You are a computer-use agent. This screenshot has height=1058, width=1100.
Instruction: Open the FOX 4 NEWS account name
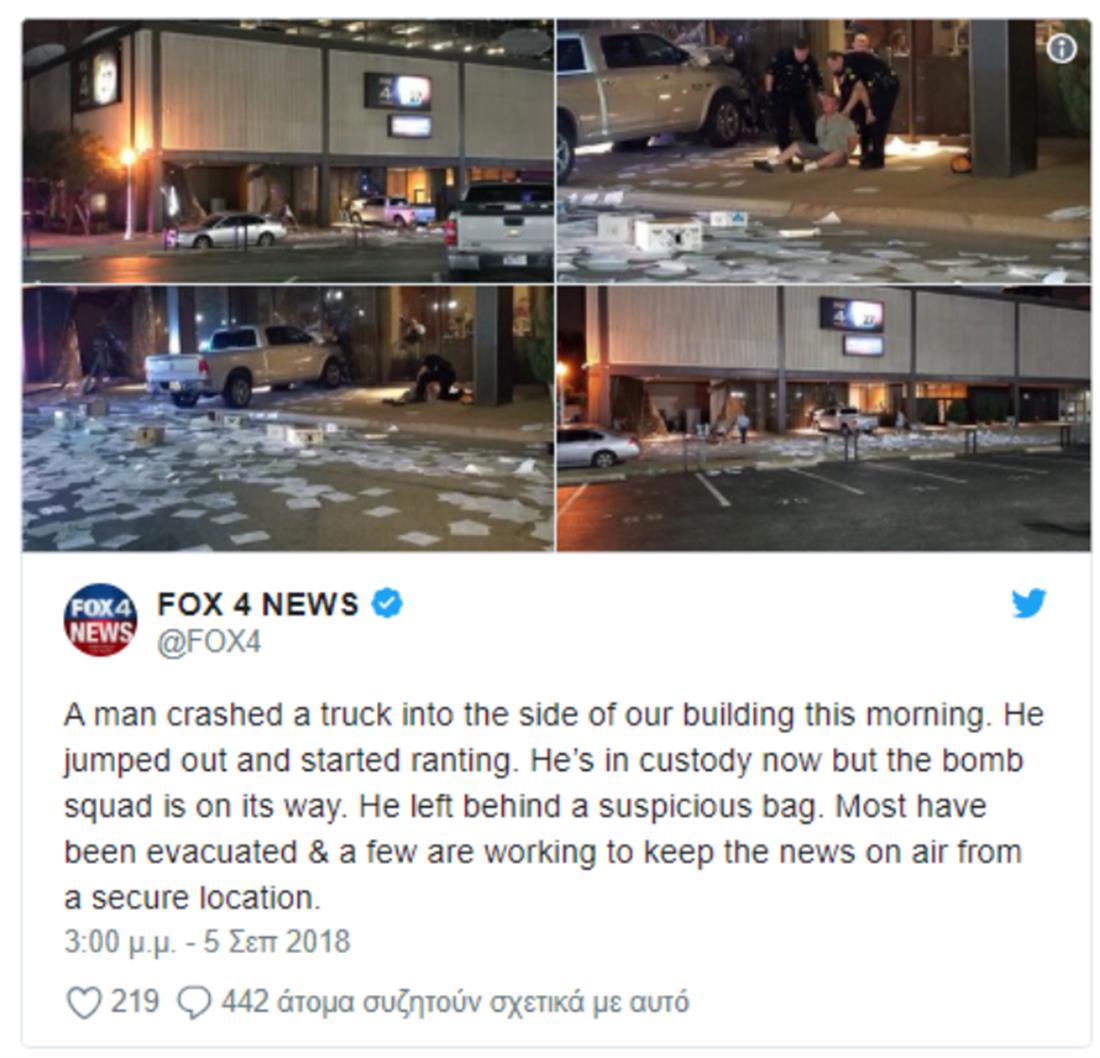[257, 604]
